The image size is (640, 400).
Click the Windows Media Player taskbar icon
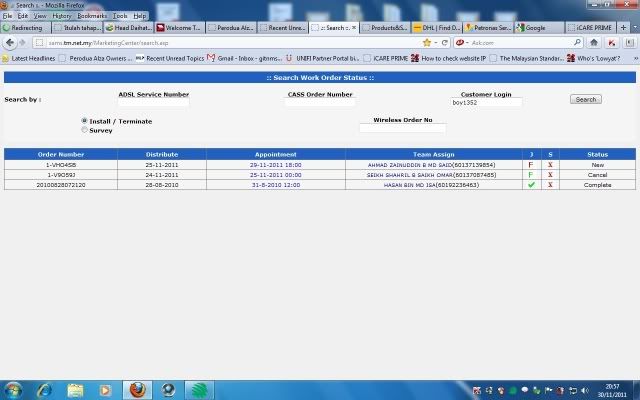[x=107, y=389]
